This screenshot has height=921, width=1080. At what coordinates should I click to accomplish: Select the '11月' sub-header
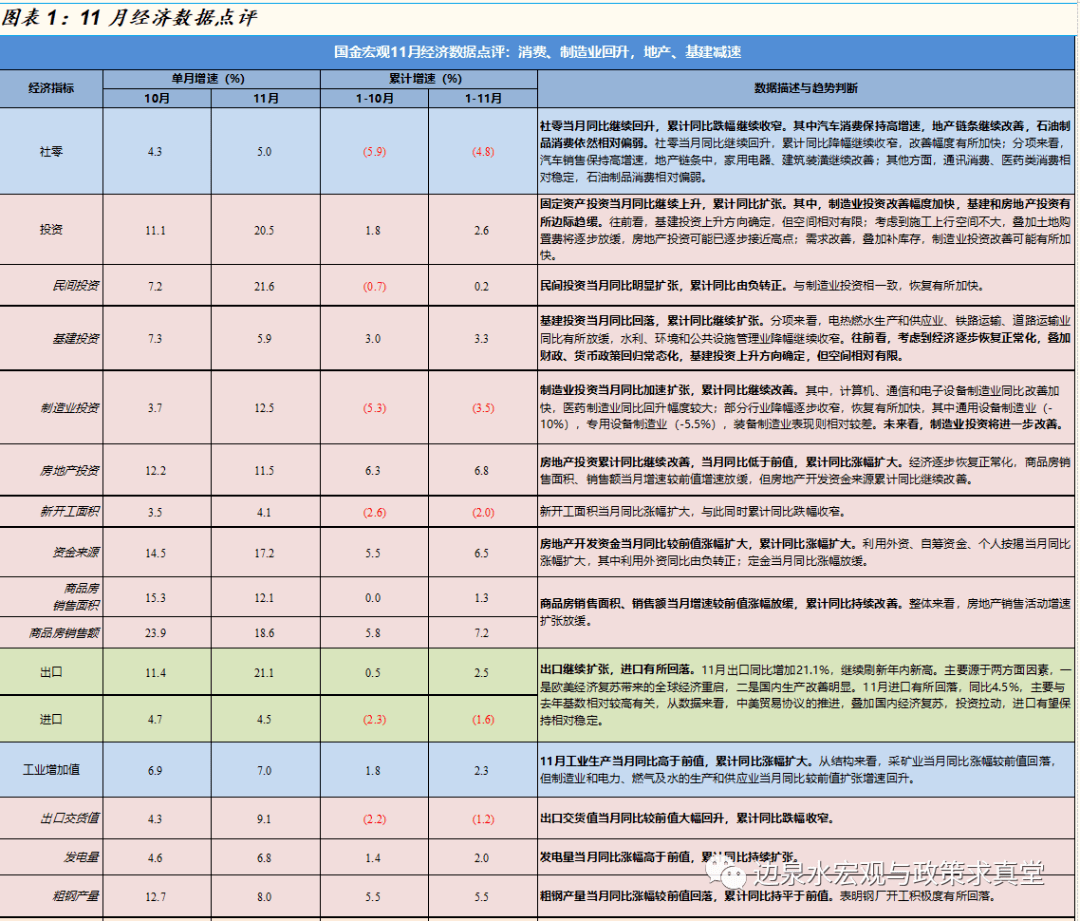click(x=265, y=99)
